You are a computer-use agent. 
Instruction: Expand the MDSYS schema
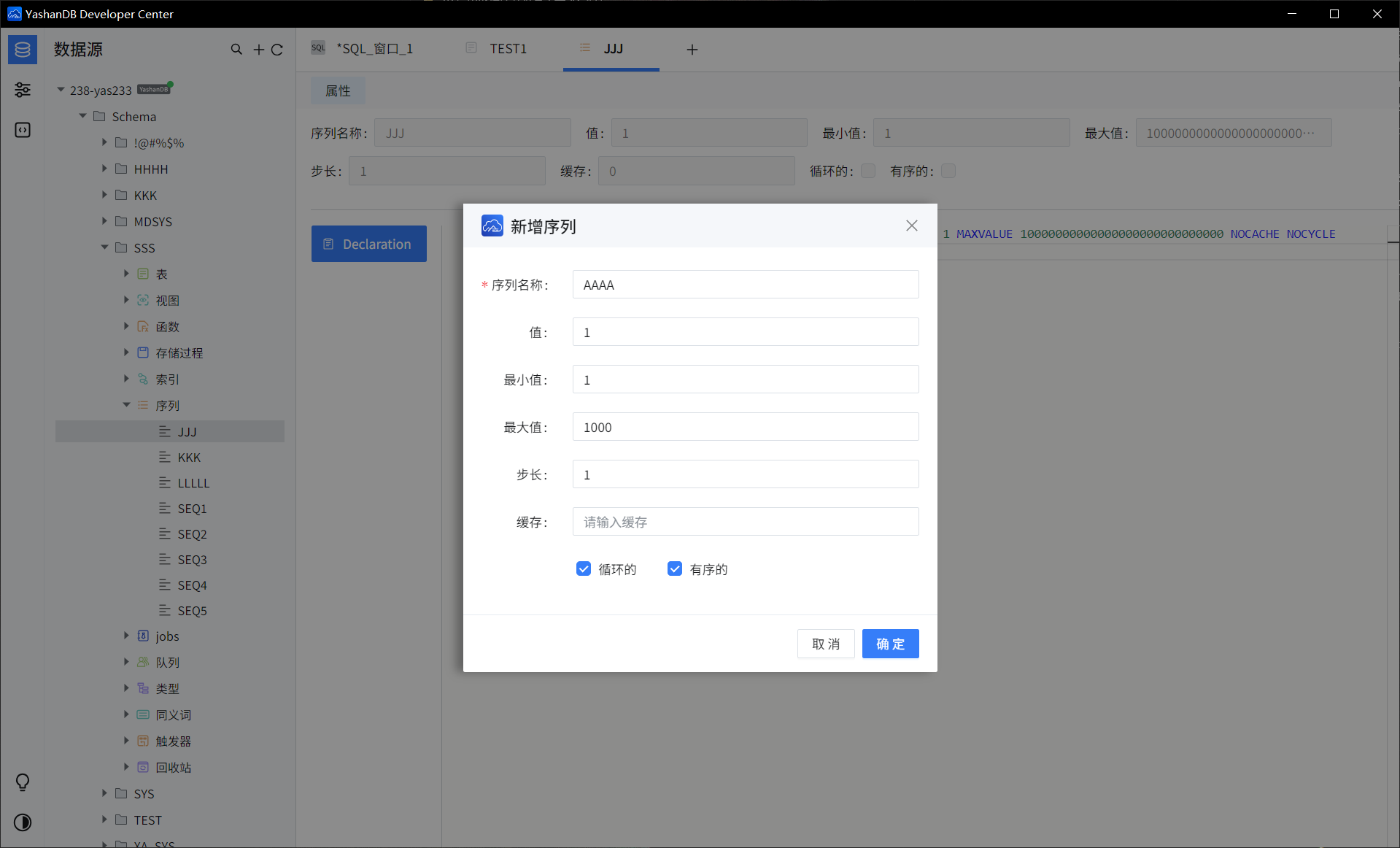[x=104, y=221]
